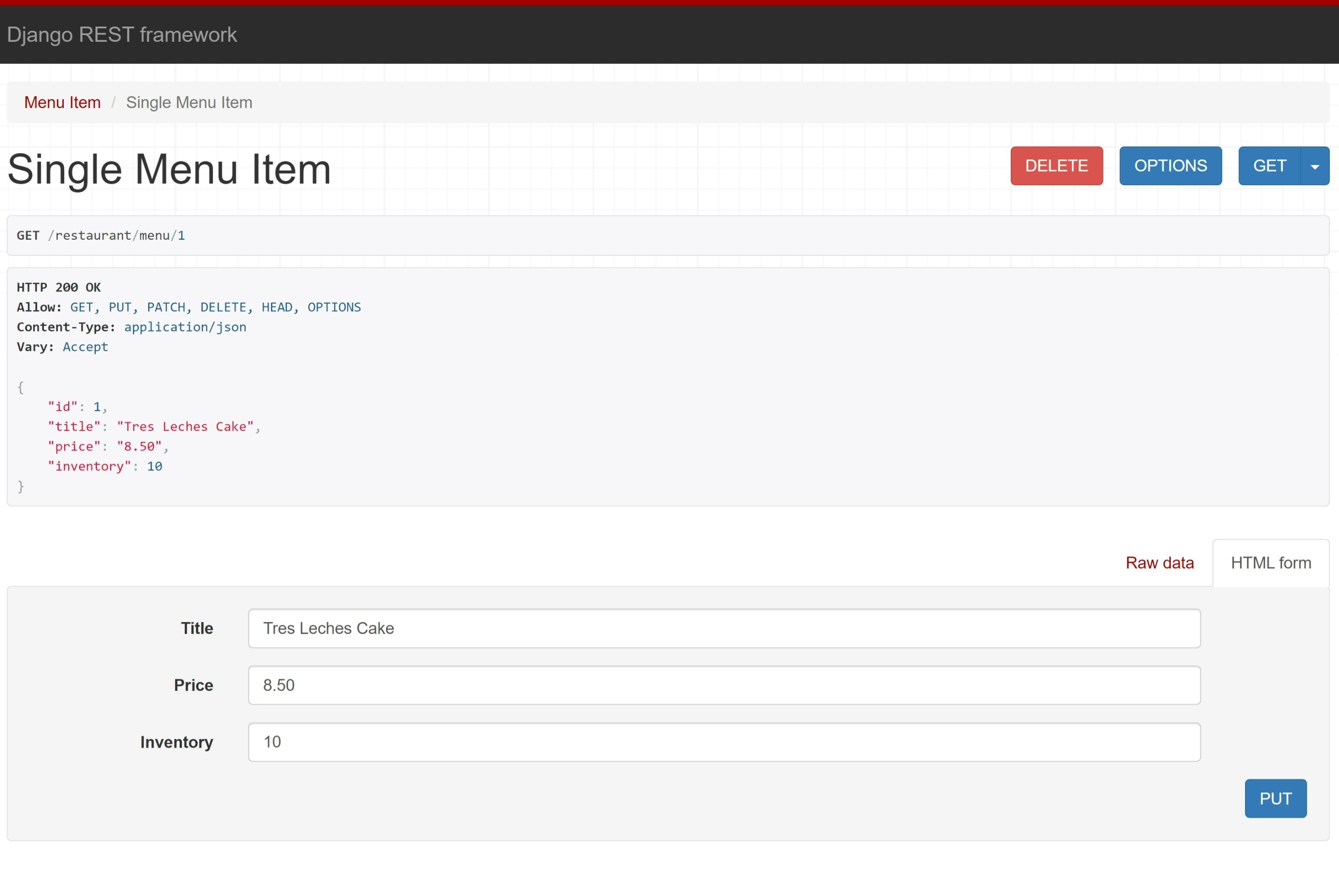Click the blue GET button
Viewport: 1339px width, 896px height.
click(1269, 166)
